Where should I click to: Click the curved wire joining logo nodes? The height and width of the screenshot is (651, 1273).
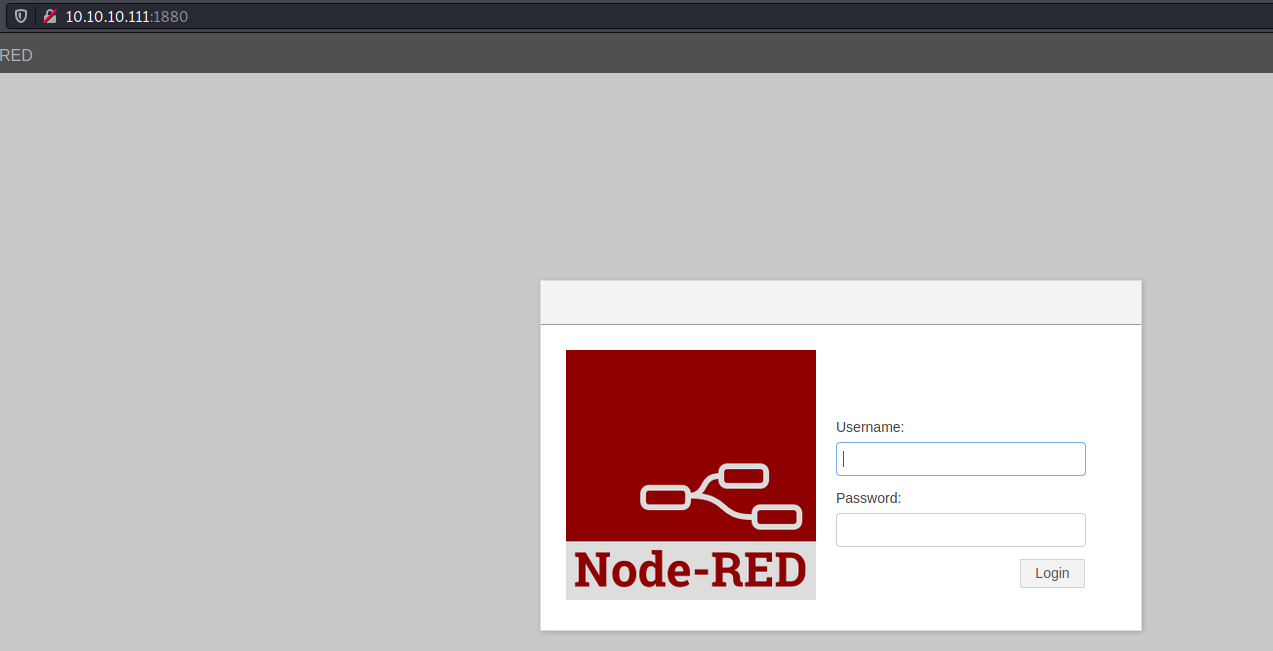pos(716,498)
